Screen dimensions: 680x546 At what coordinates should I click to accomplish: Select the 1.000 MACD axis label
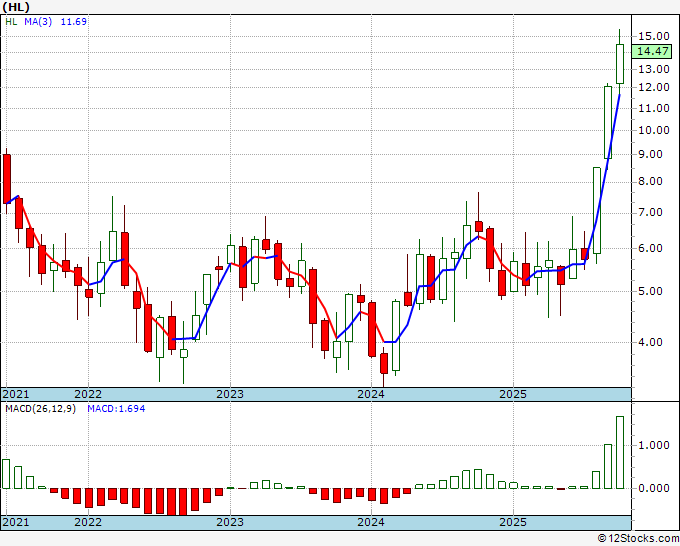[654, 445]
